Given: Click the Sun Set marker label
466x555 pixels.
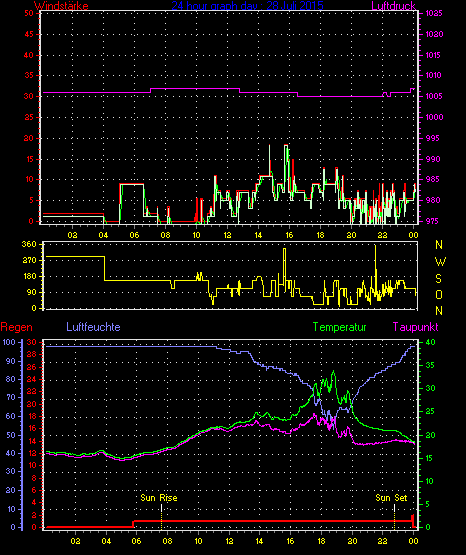Looking at the screenshot, I should (391, 498).
